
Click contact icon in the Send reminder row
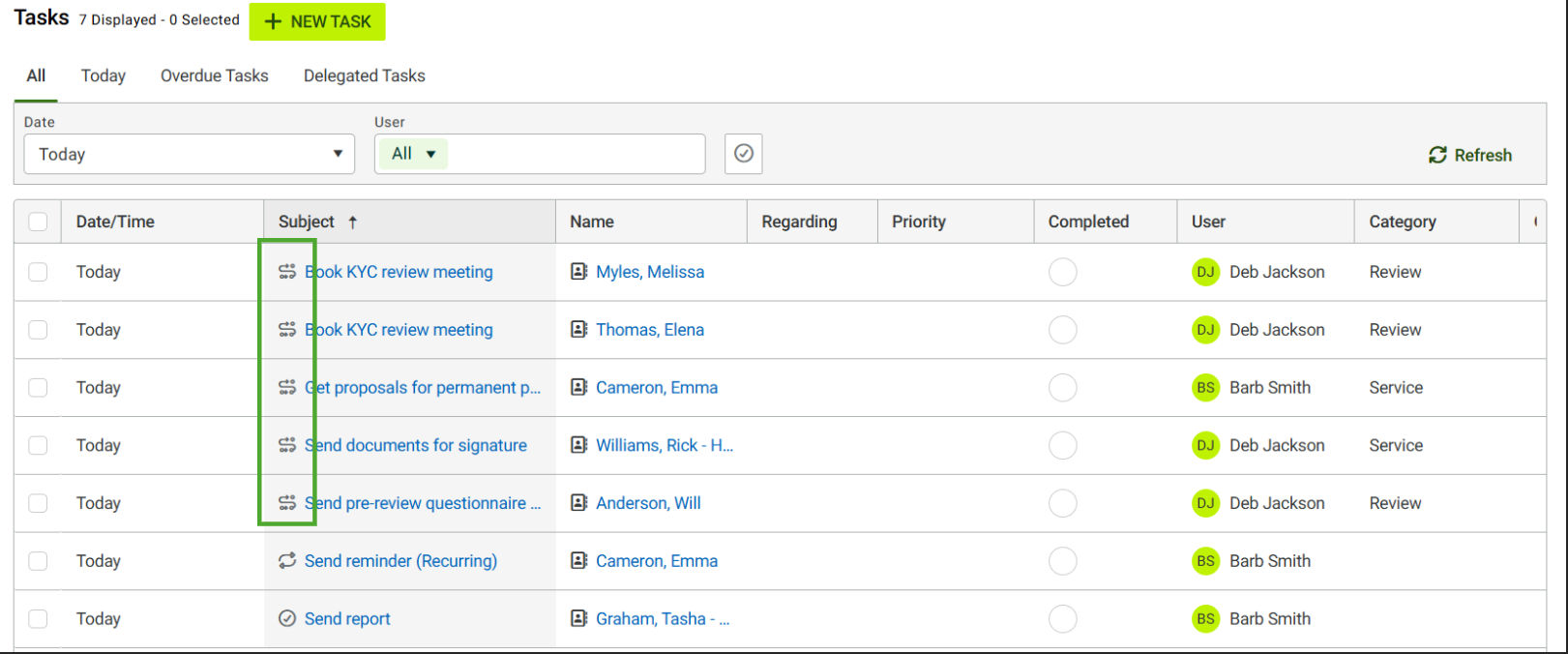point(578,560)
